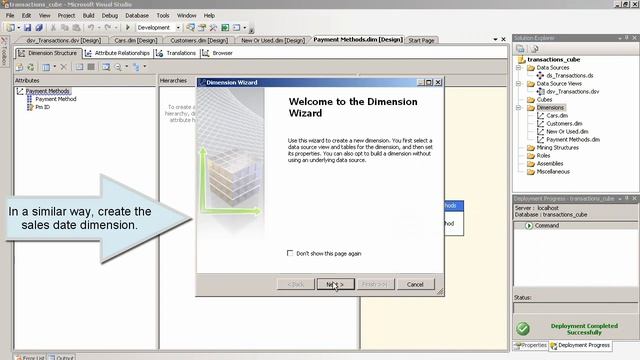Image resolution: width=640 pixels, height=360 pixels.
Task: Click the Solution Explorer window icon in the toolbar
Action: pos(190,27)
